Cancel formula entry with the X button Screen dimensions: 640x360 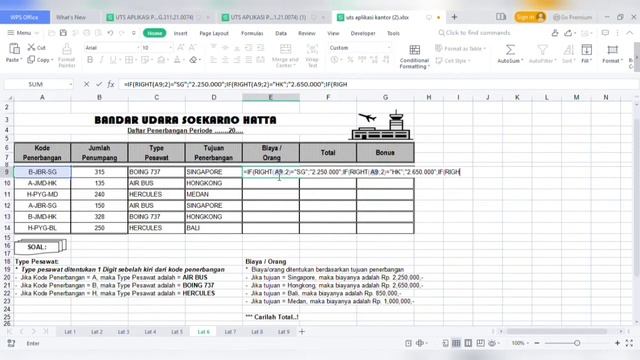(x=86, y=84)
